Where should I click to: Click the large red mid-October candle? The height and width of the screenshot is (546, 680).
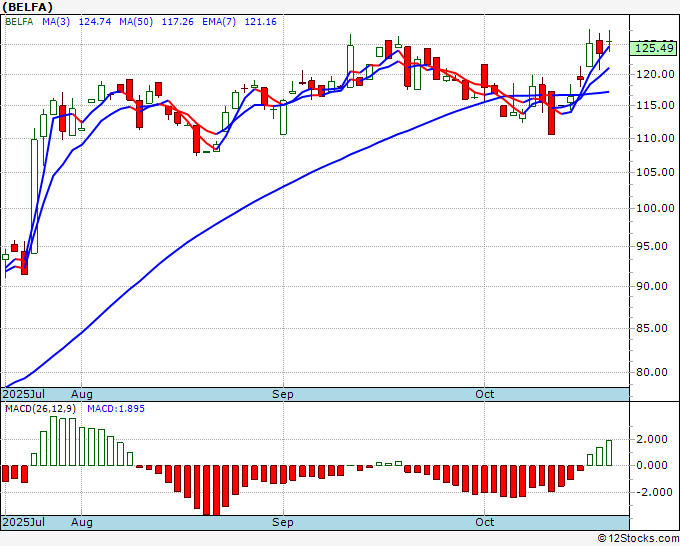551,113
